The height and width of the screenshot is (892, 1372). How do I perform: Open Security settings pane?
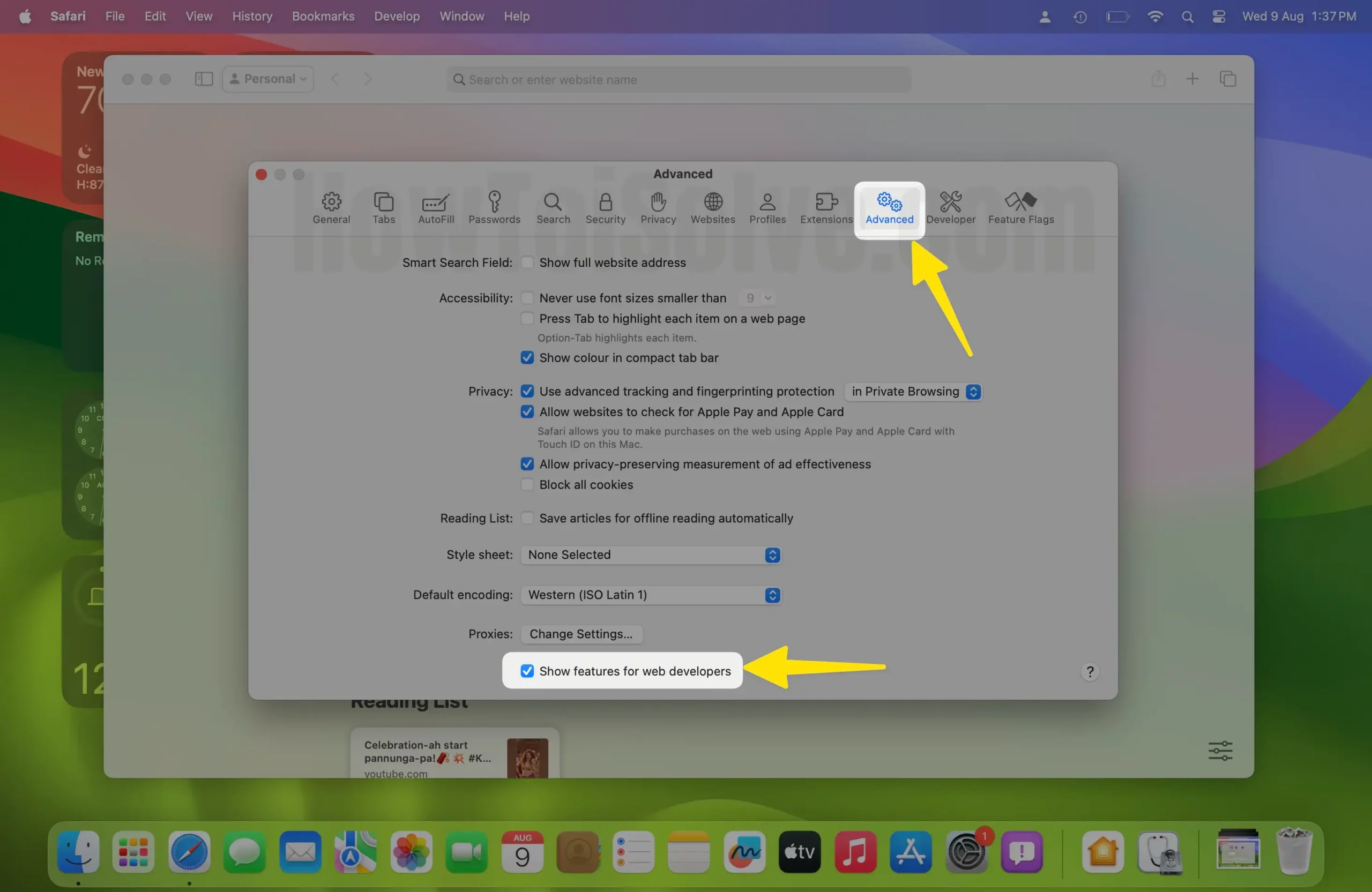pos(605,208)
